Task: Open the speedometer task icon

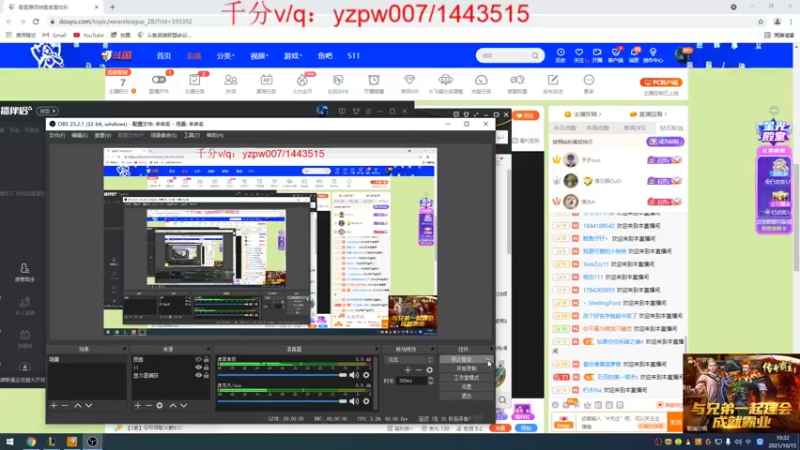Action: pos(481,80)
